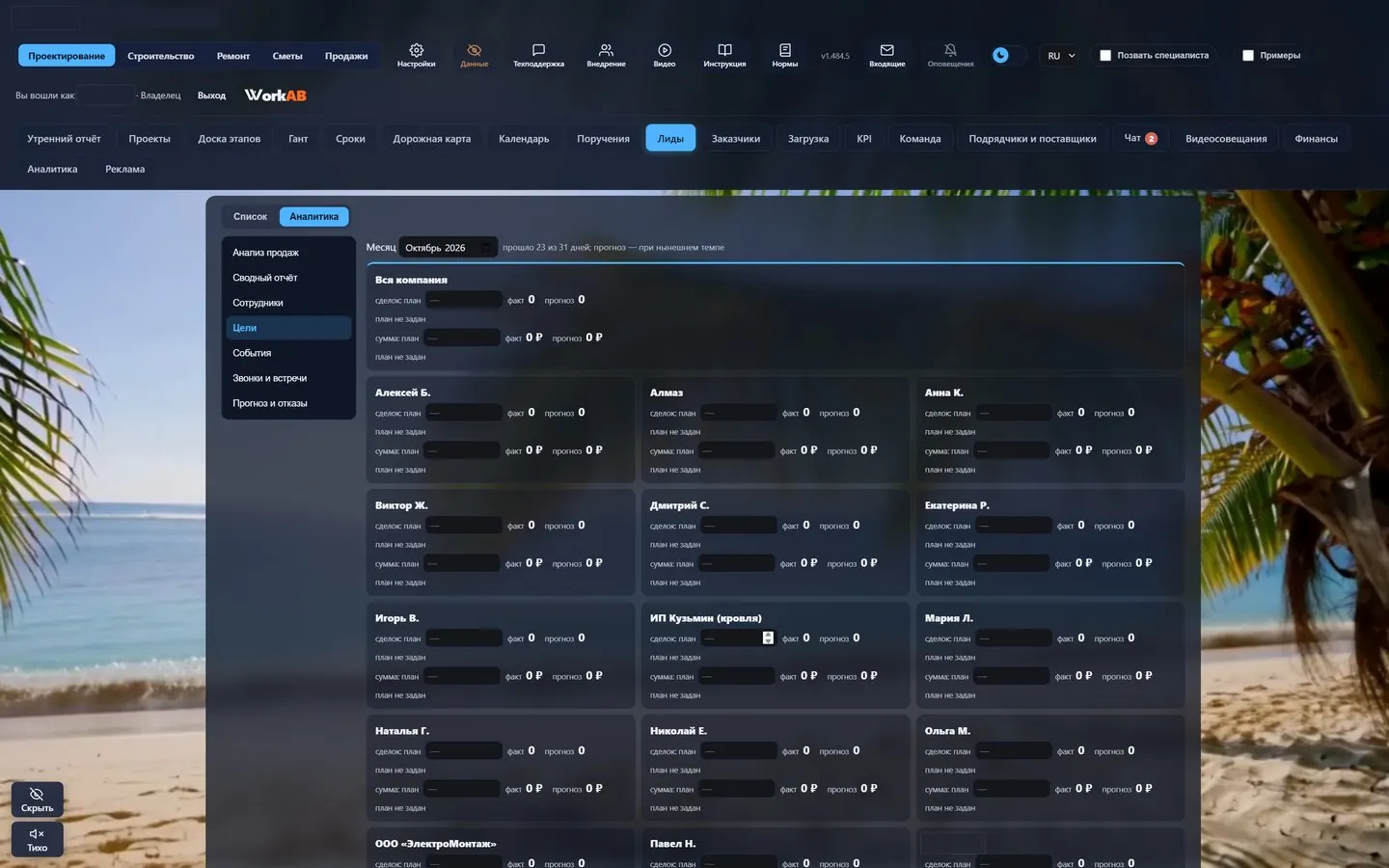Click Алексей Б. сумма план field
Image resolution: width=1389 pixels, height=868 pixels.
click(x=462, y=450)
